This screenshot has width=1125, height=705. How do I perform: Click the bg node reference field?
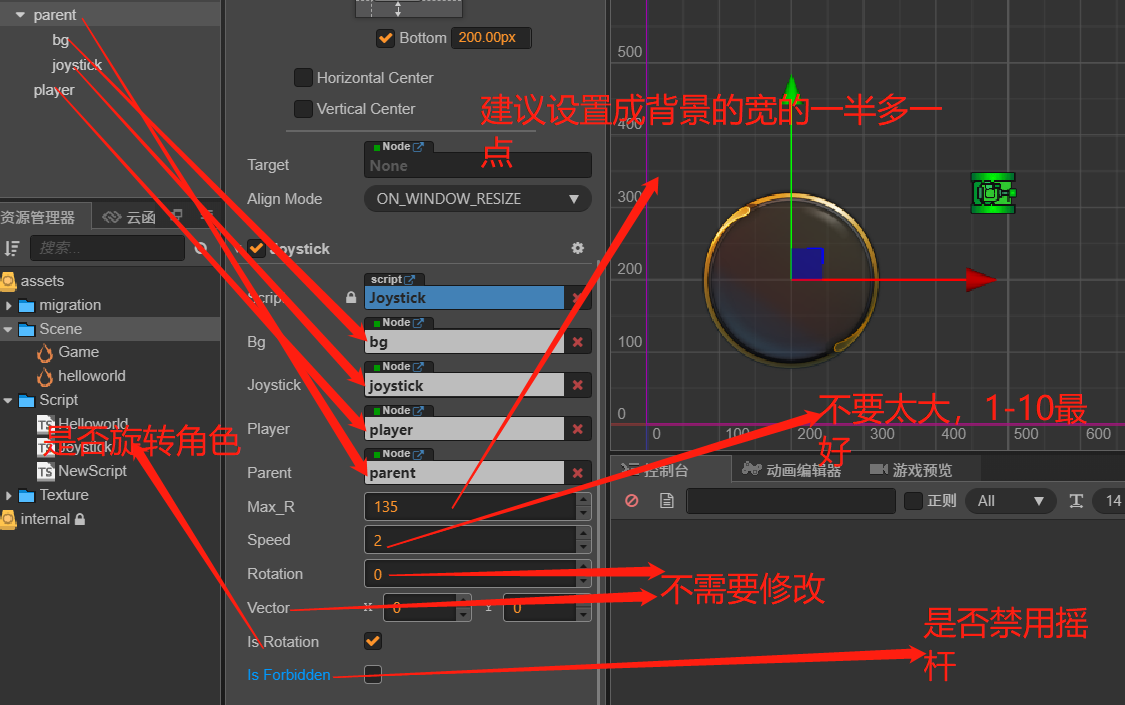(465, 342)
